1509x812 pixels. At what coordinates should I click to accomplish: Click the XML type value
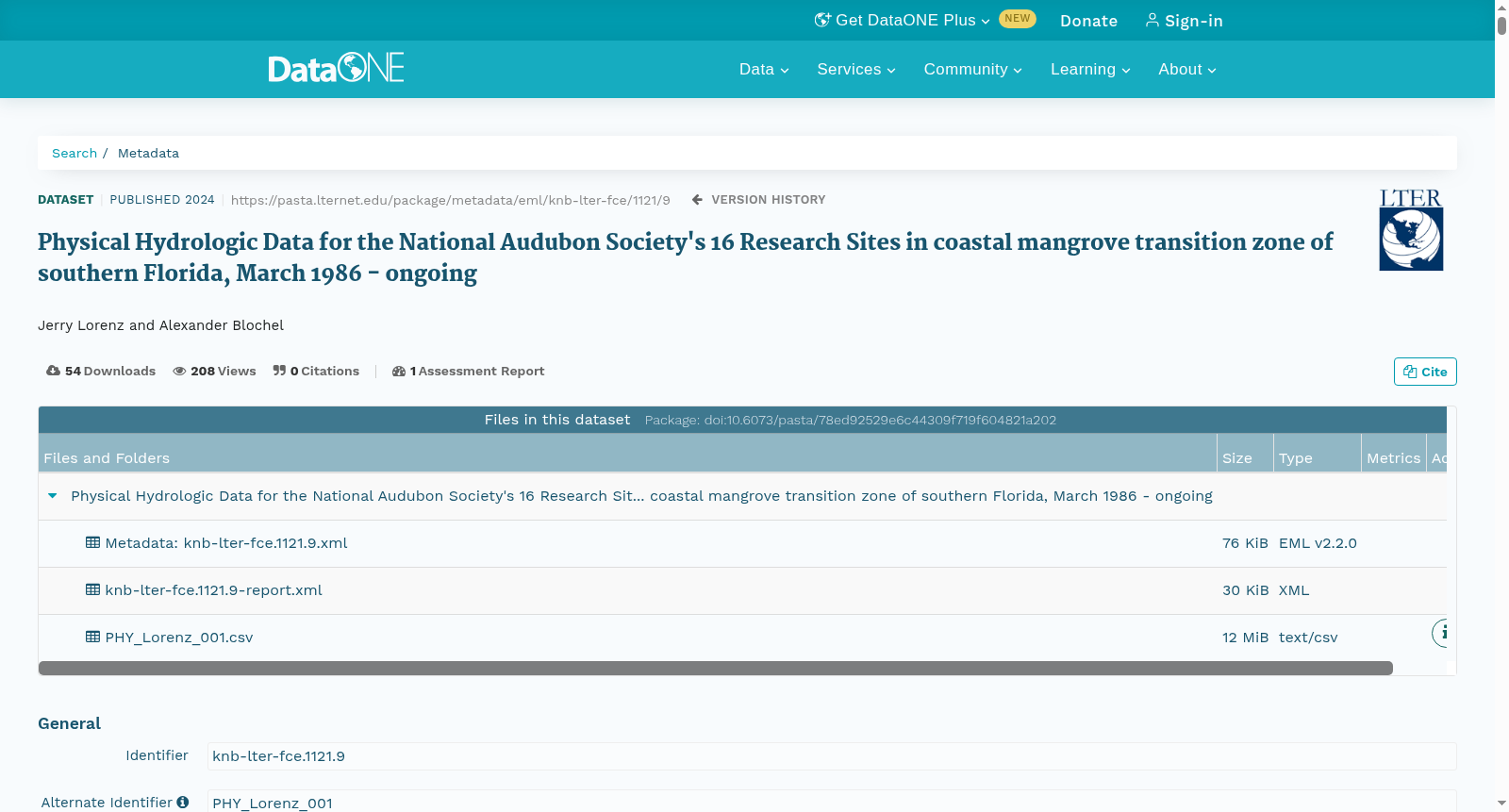point(1294,590)
